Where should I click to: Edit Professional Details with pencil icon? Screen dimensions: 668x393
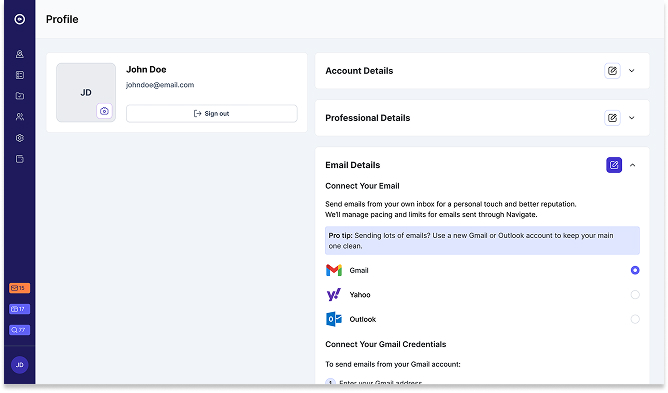pos(612,118)
